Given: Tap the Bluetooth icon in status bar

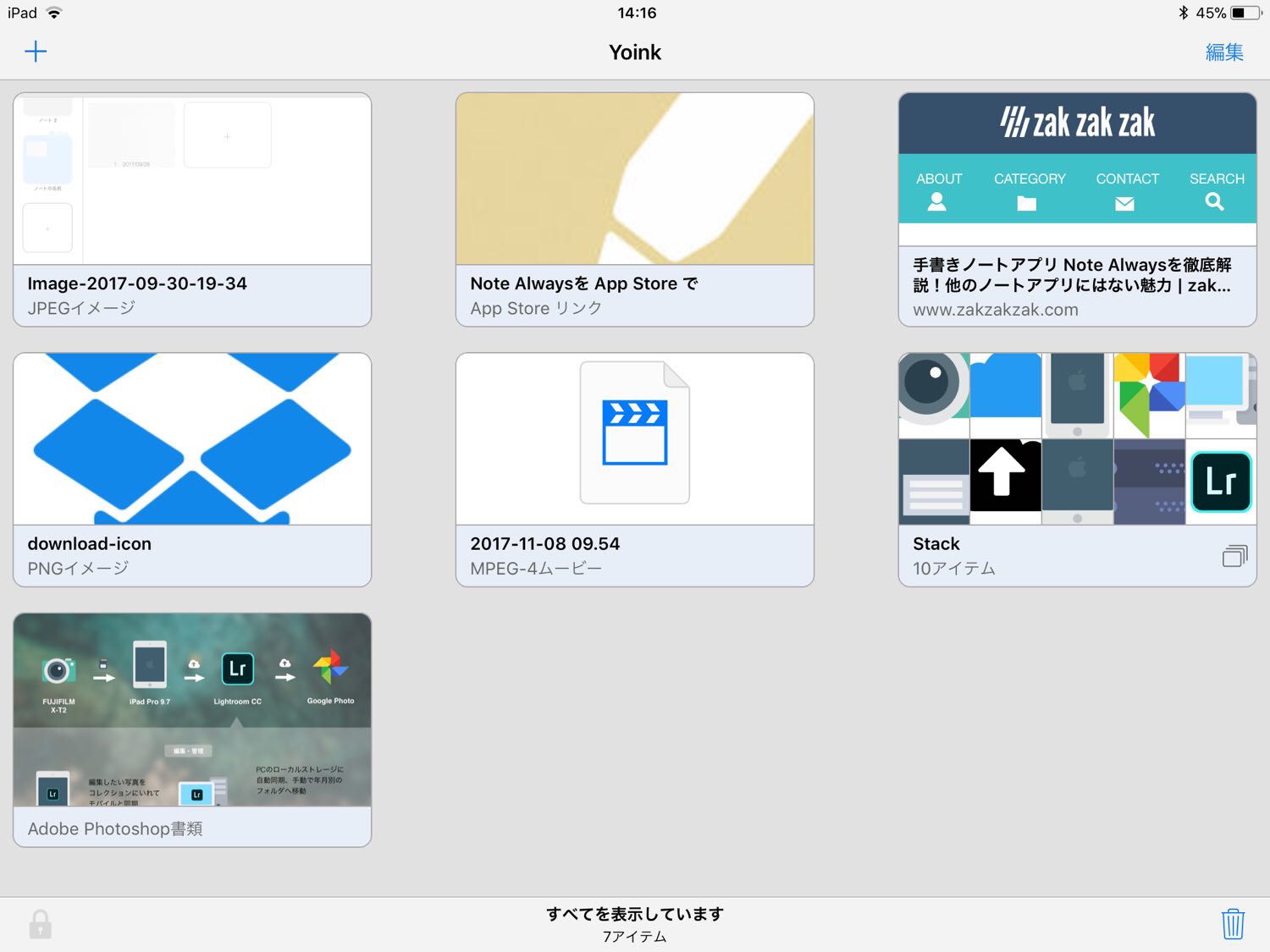Looking at the screenshot, I should pos(1184,13).
